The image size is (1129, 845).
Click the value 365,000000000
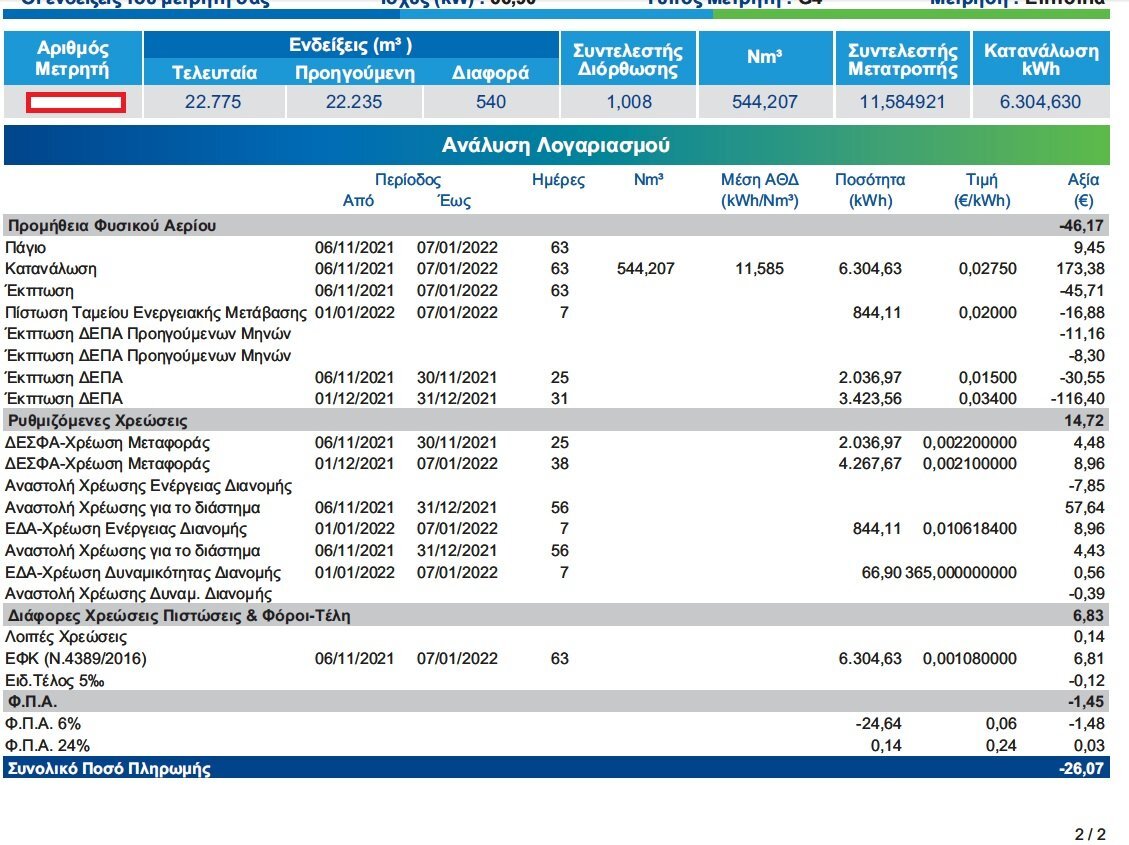pos(961,573)
